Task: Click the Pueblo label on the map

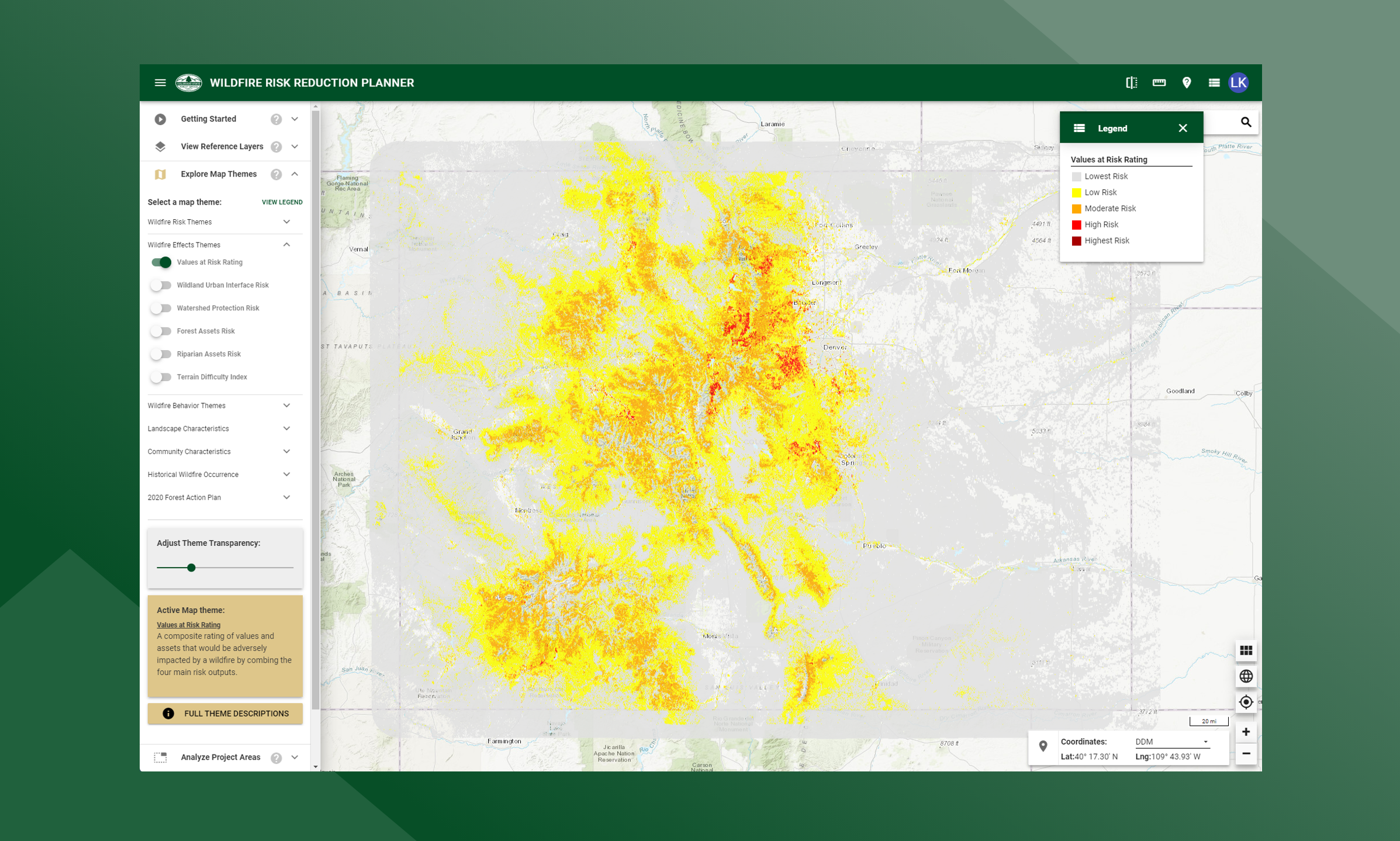Action: pos(874,546)
